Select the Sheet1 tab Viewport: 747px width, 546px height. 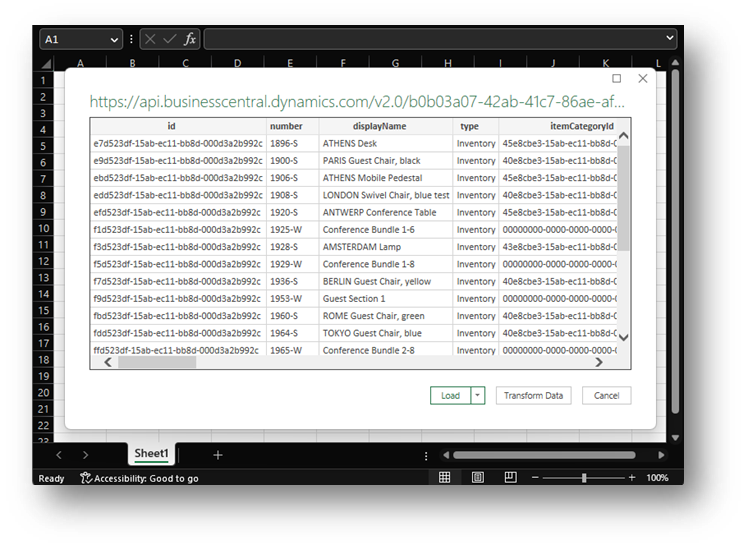[x=151, y=453]
